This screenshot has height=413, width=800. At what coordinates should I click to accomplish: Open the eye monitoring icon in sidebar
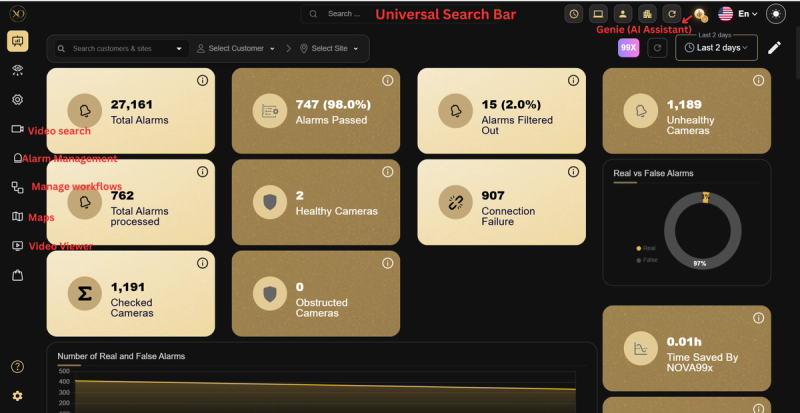pos(17,70)
